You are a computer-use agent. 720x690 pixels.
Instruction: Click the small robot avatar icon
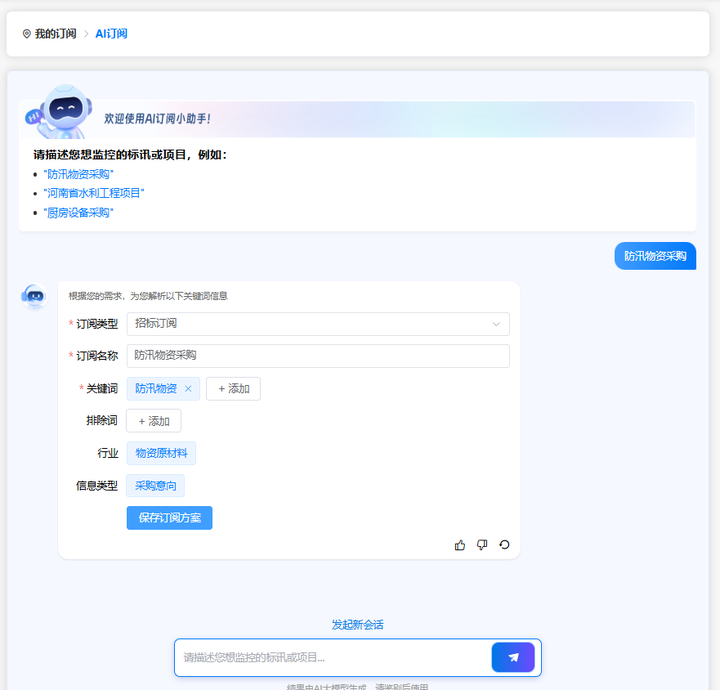click(34, 296)
